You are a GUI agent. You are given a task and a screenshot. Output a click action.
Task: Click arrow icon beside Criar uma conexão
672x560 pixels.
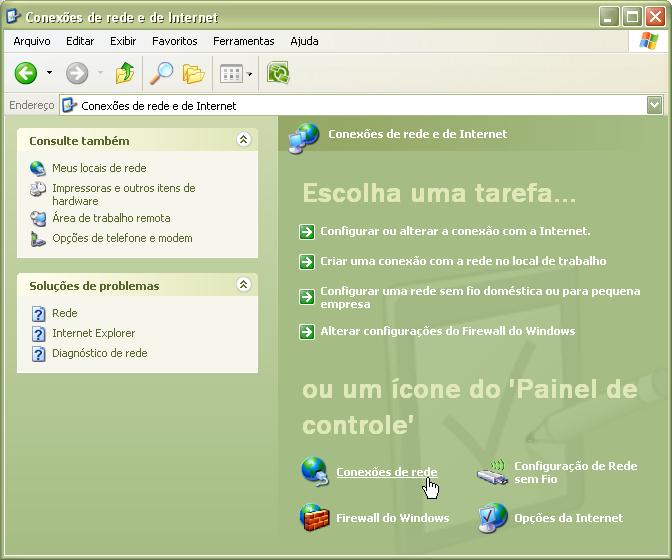pos(307,262)
